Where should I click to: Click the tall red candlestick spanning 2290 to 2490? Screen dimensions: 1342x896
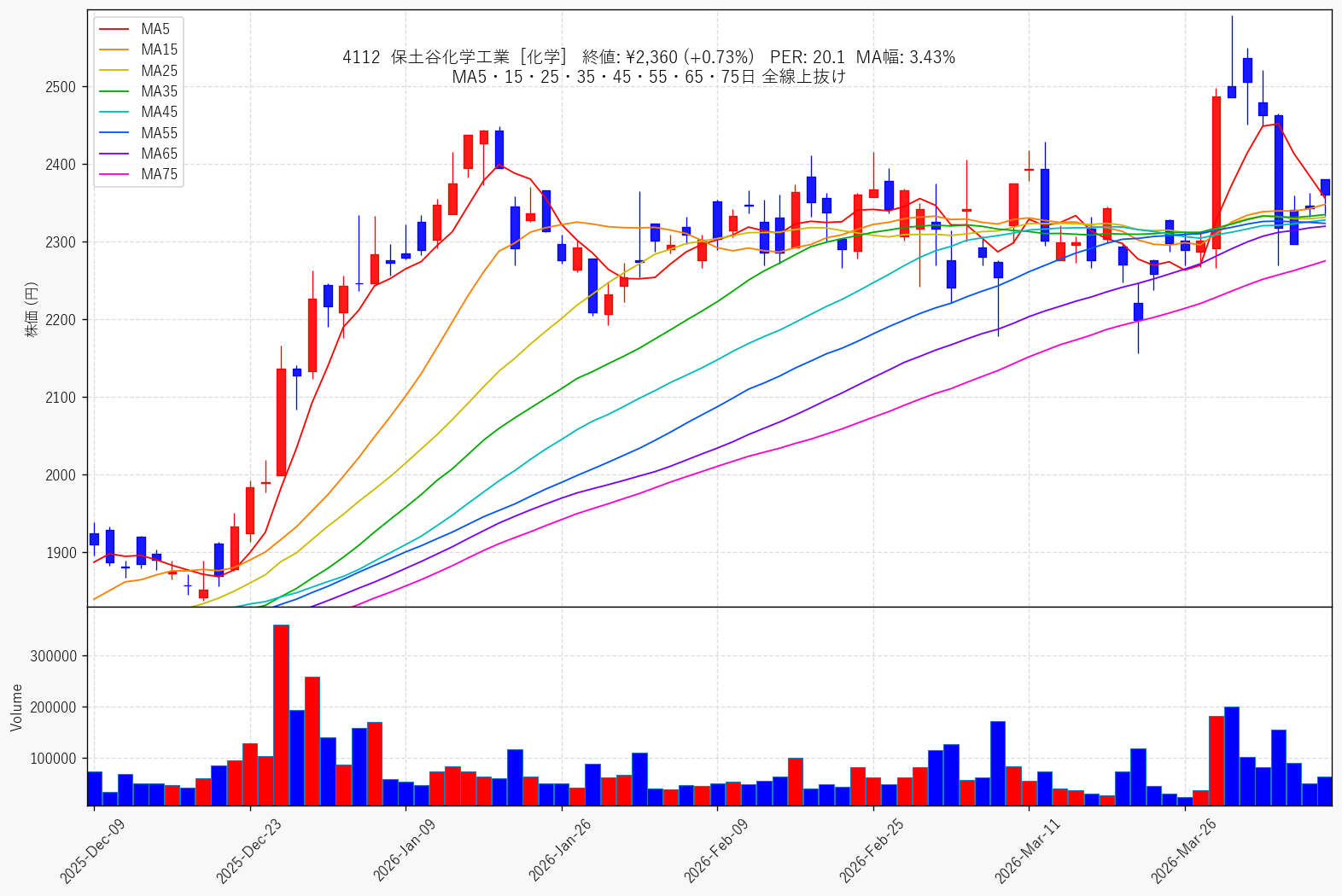[x=1217, y=172]
